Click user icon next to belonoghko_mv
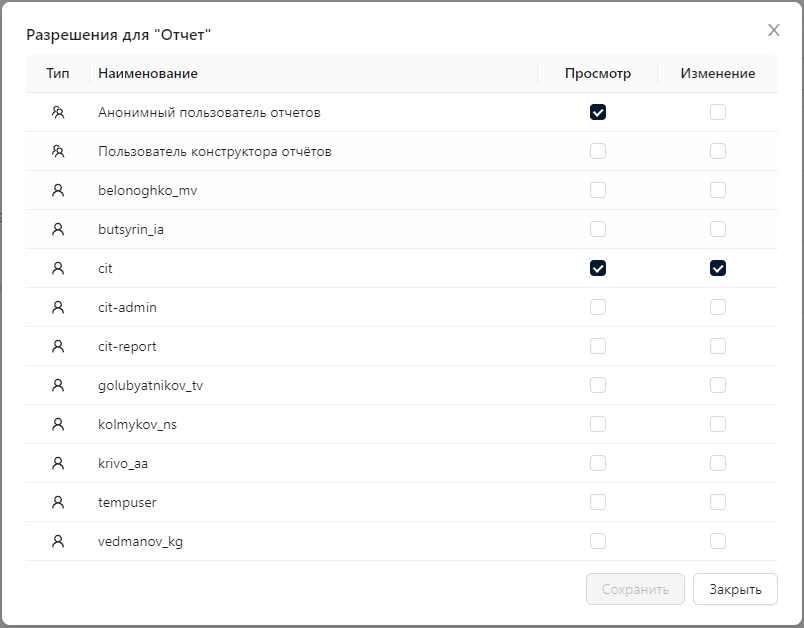The height and width of the screenshot is (628, 804). 58,190
